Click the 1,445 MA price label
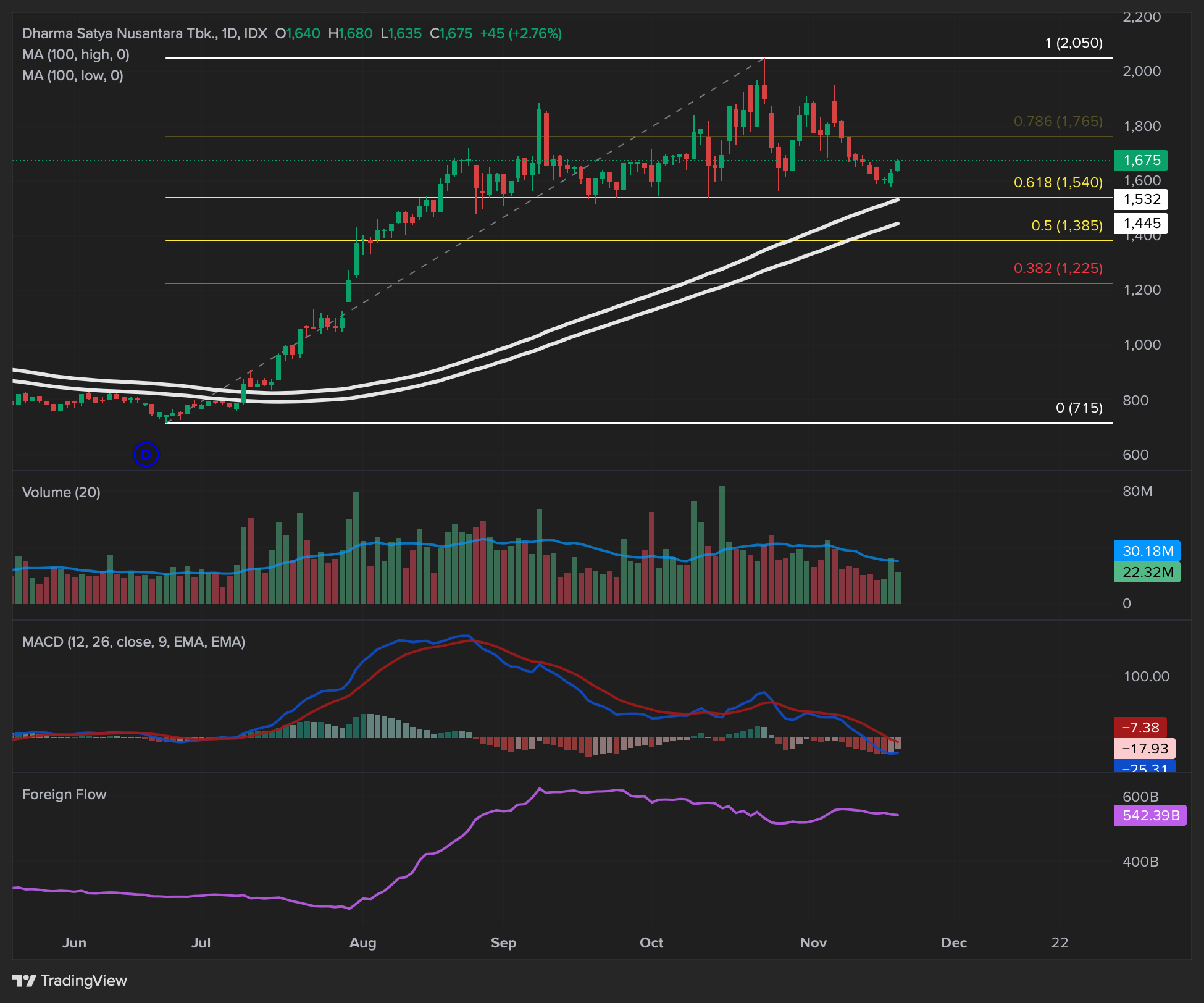 click(1141, 223)
